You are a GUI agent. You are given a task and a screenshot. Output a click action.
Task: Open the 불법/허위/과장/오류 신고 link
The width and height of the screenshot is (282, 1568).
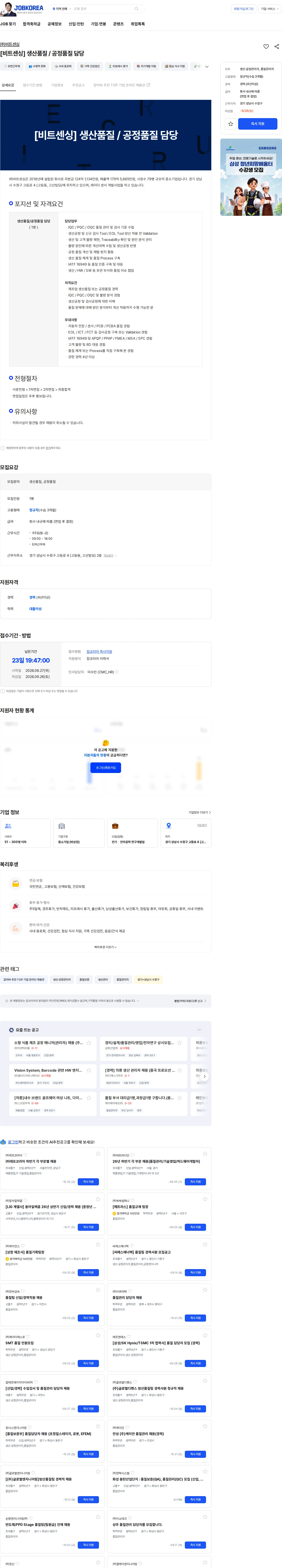pos(190,1001)
